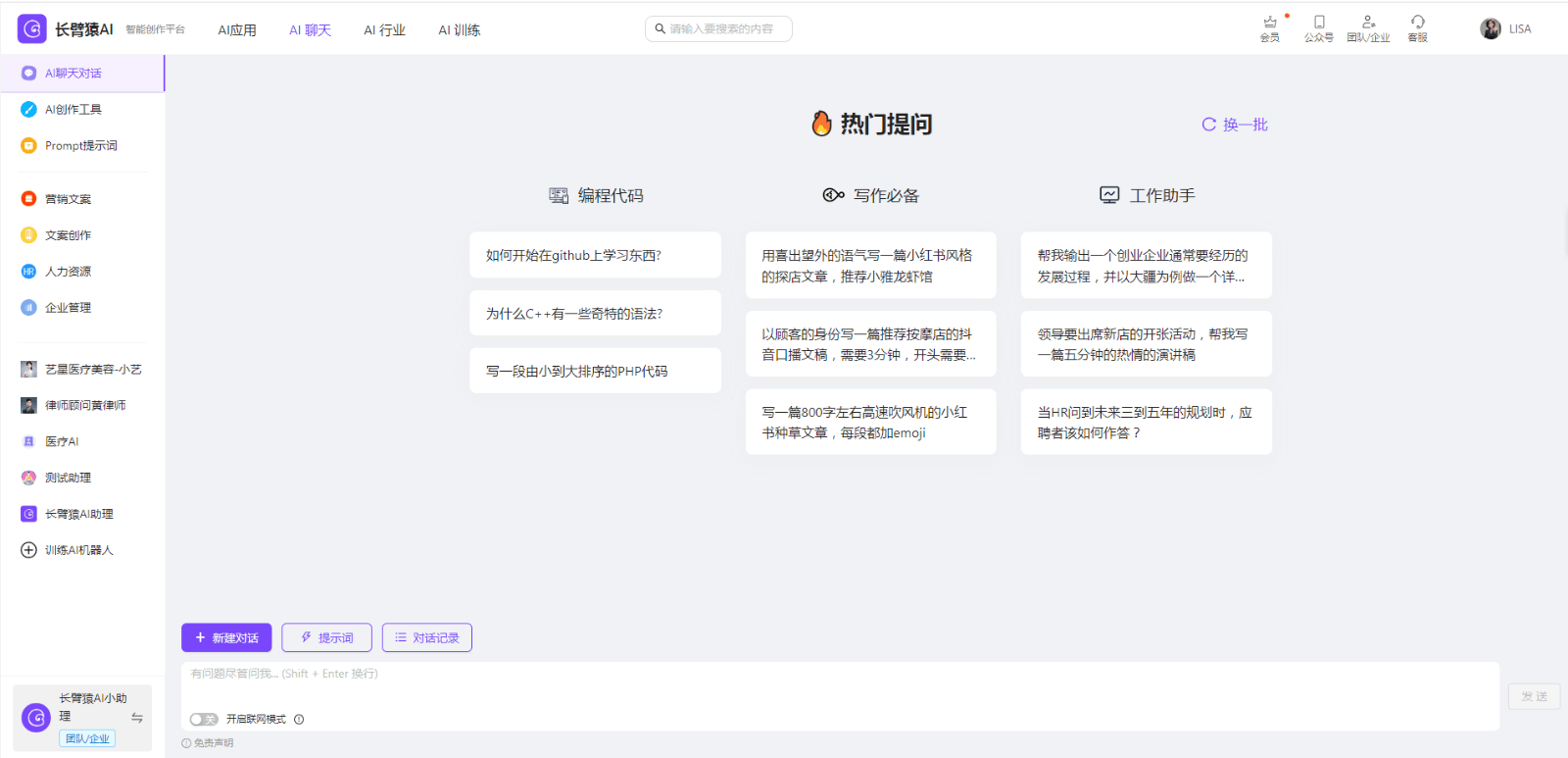Screen dimensions: 1568x758
Task: Open the 律师顾问黄律师 bot avatar
Action: tap(29, 405)
